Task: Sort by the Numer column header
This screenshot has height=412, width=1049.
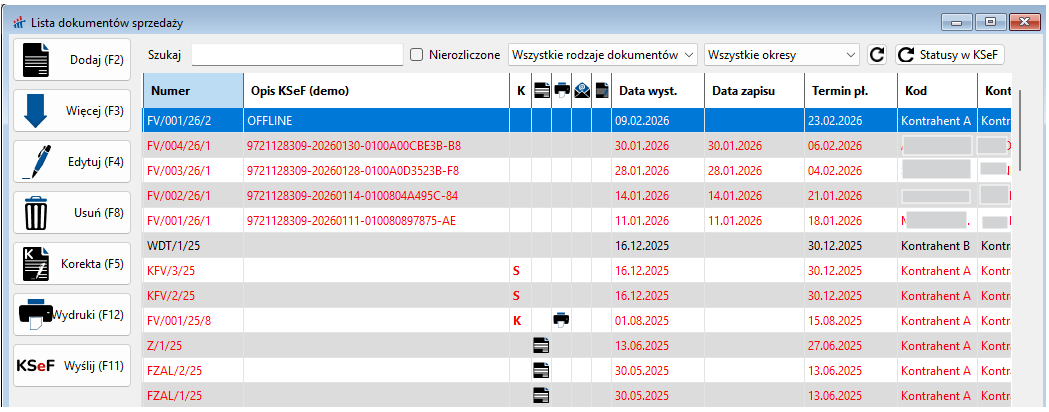Action: tap(193, 91)
